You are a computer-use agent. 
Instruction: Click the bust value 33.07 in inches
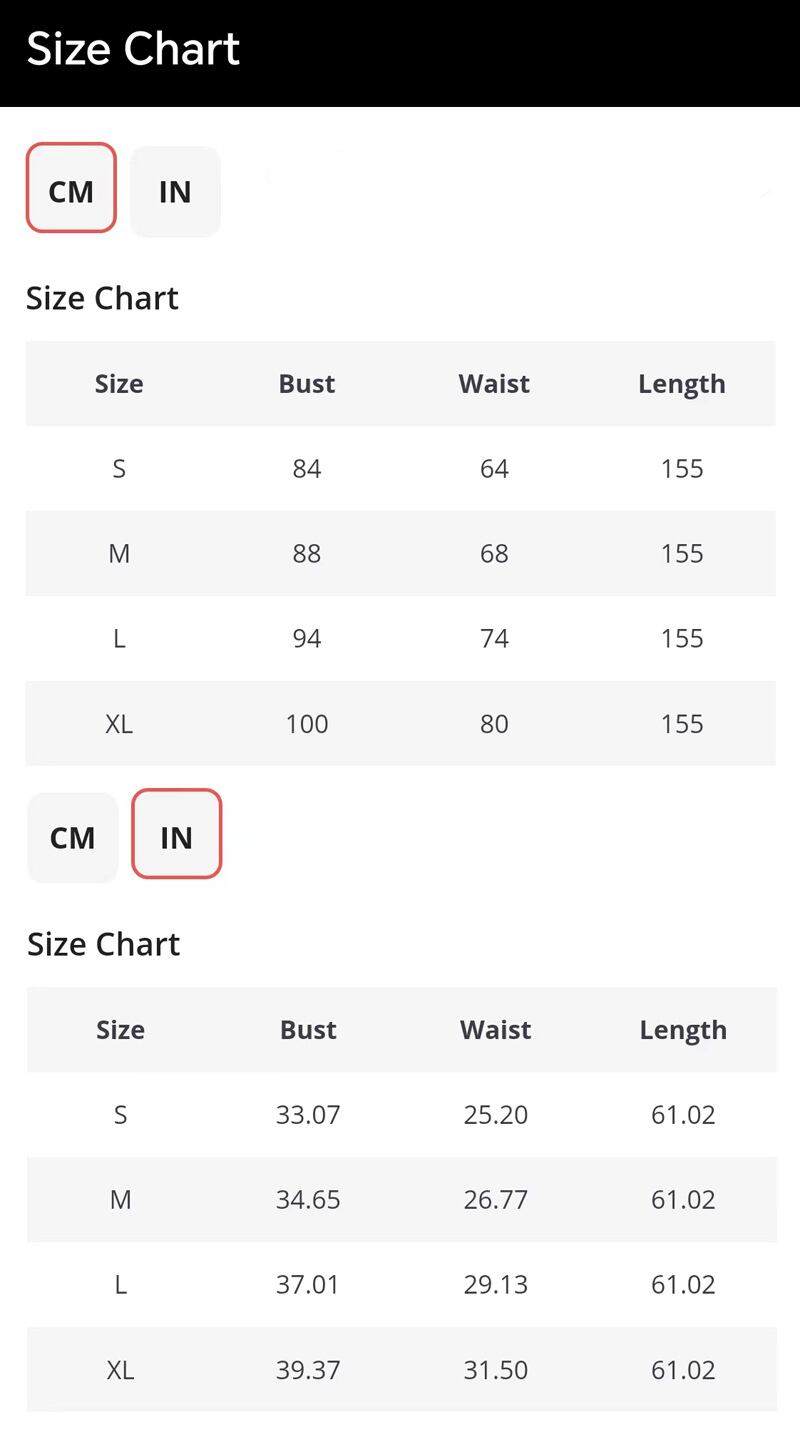pyautogui.click(x=308, y=1115)
